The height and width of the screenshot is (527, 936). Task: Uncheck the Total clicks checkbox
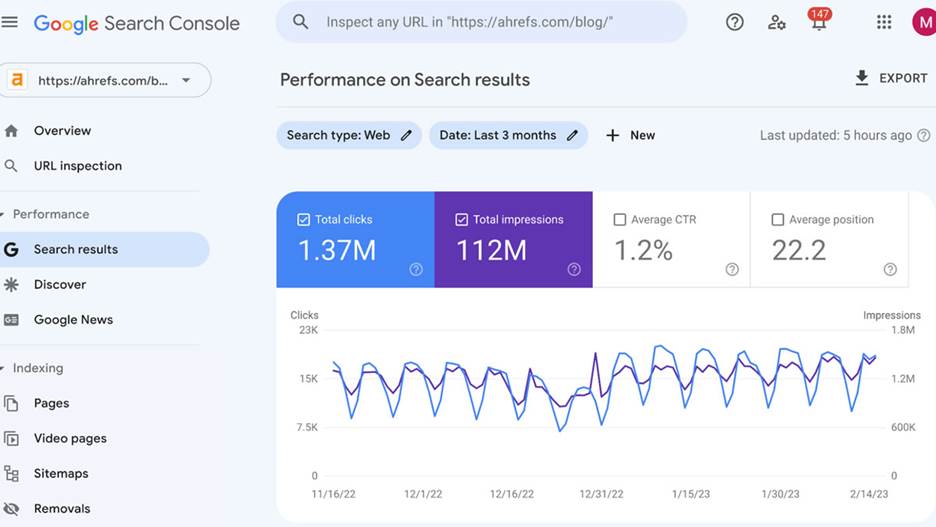click(x=304, y=220)
